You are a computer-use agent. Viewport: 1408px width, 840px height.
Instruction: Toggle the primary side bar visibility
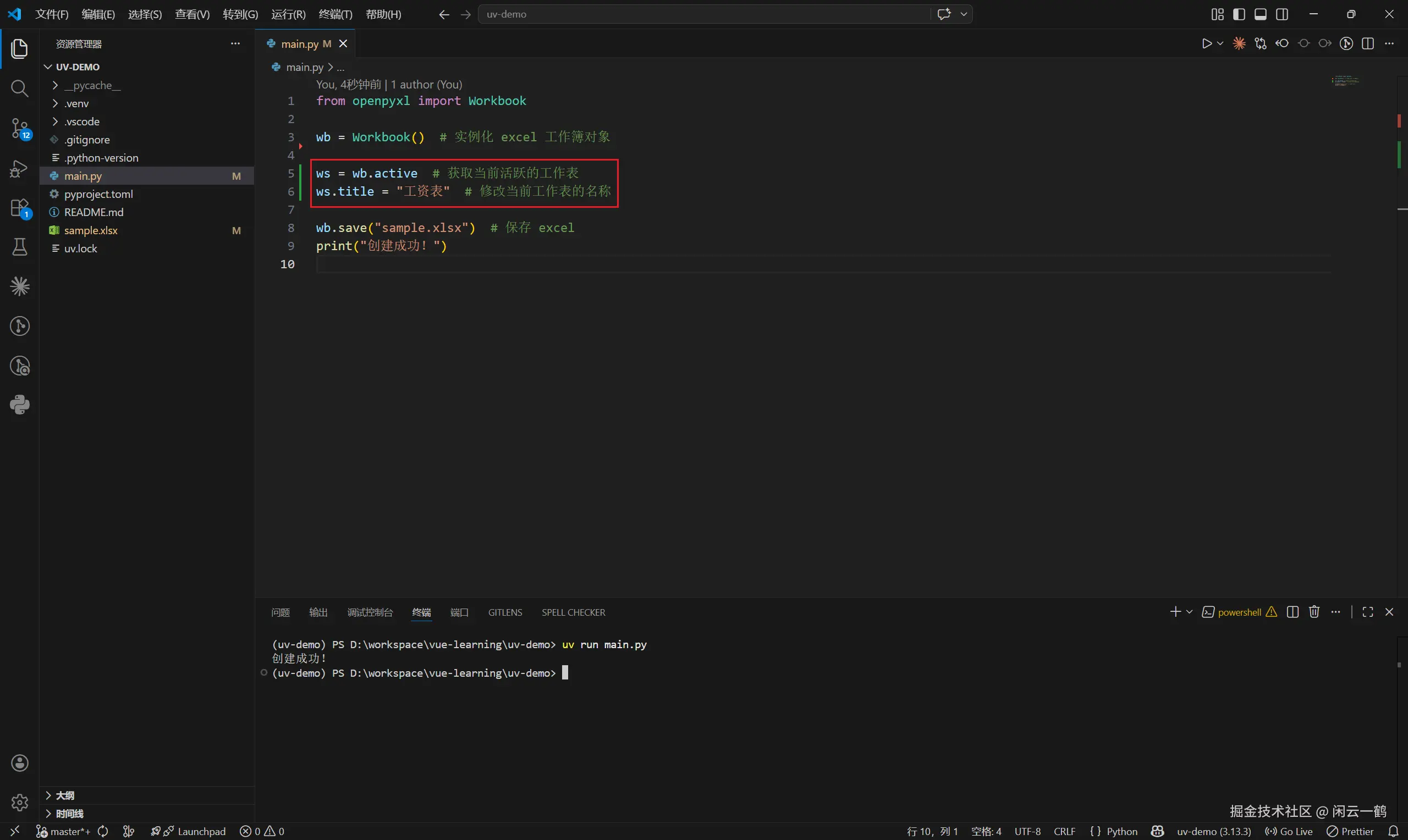point(1239,14)
